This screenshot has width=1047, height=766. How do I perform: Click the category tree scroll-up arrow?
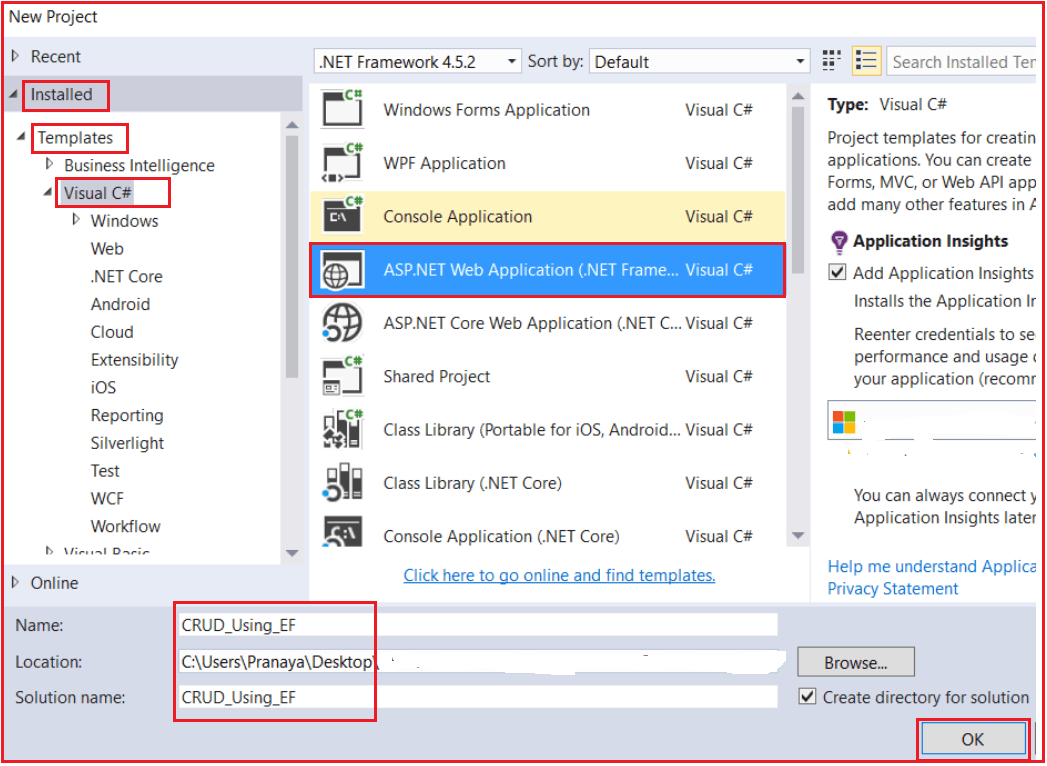click(291, 125)
